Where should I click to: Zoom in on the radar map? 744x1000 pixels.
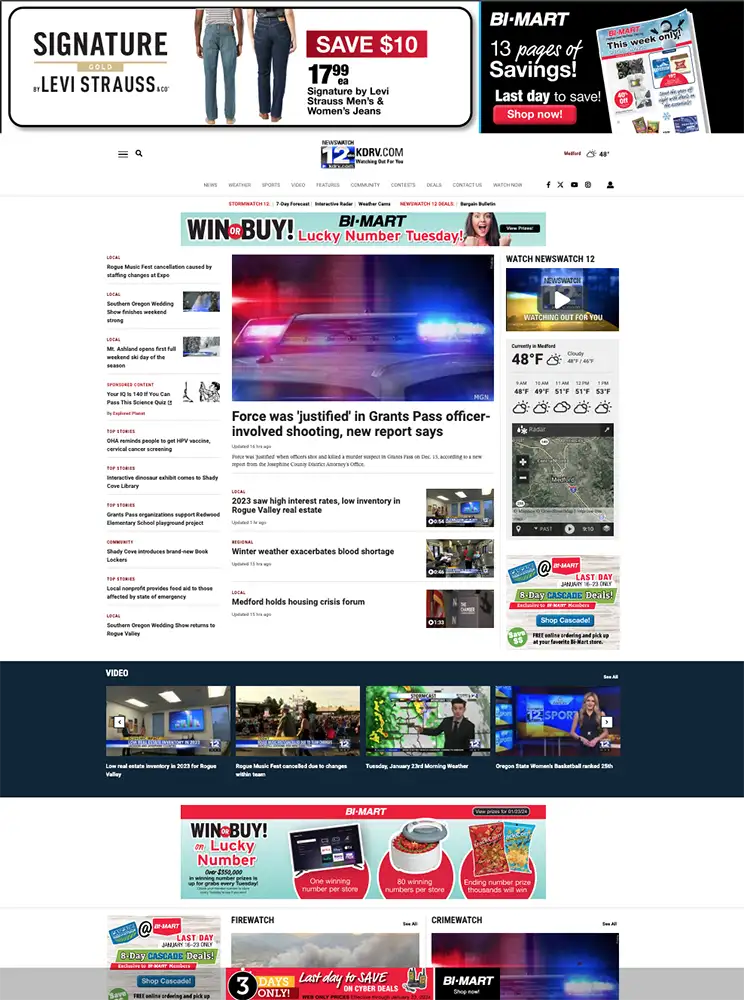pos(523,462)
